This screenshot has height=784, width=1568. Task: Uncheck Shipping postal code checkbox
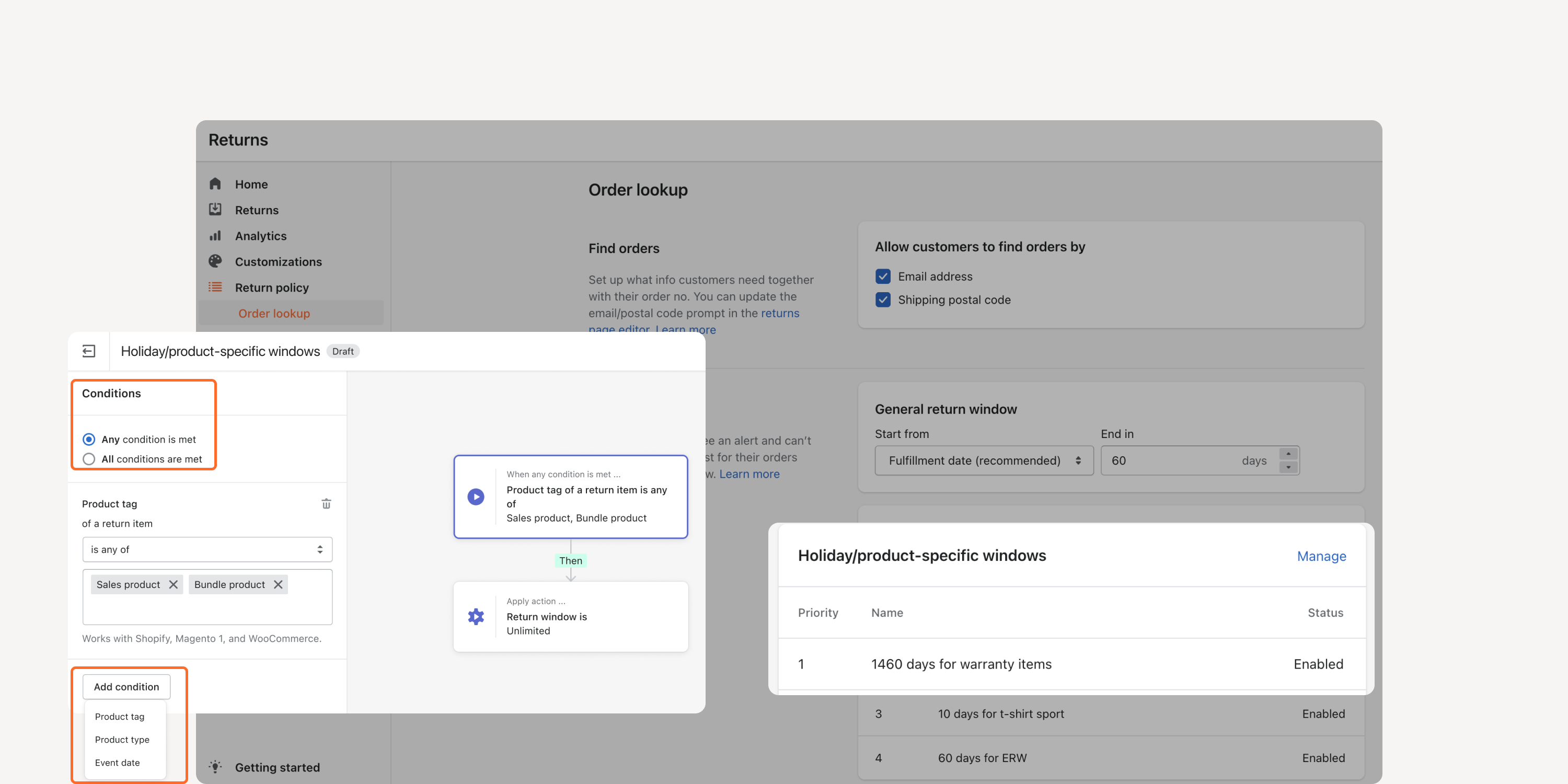pyautogui.click(x=883, y=299)
